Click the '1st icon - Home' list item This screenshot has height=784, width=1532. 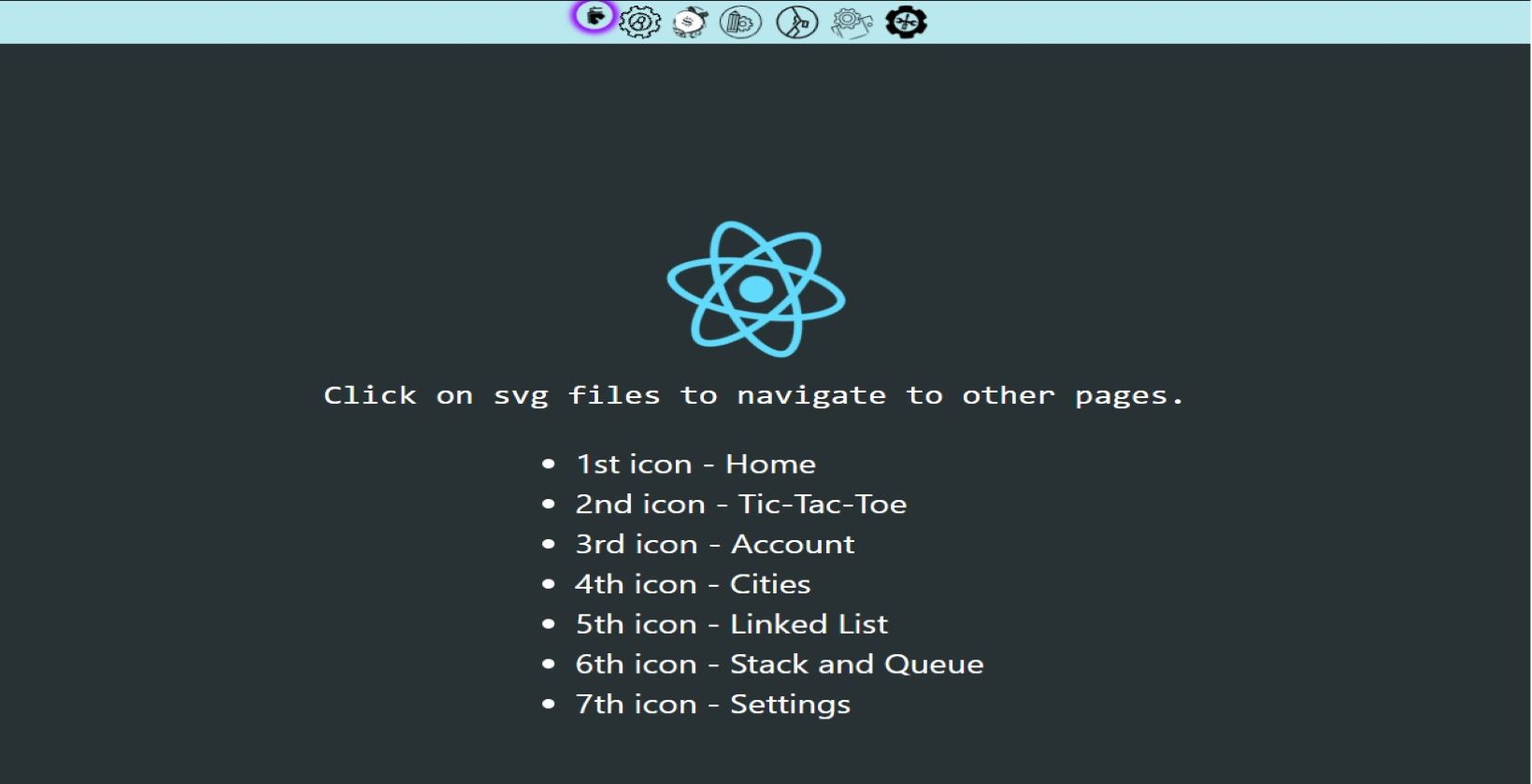tap(695, 464)
